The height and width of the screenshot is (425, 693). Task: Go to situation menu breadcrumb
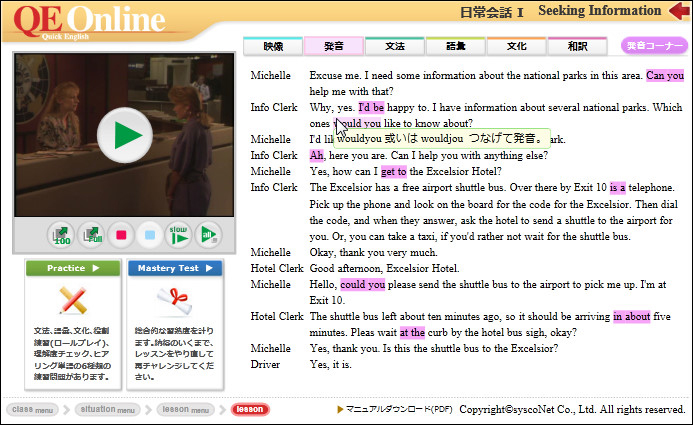click(107, 410)
